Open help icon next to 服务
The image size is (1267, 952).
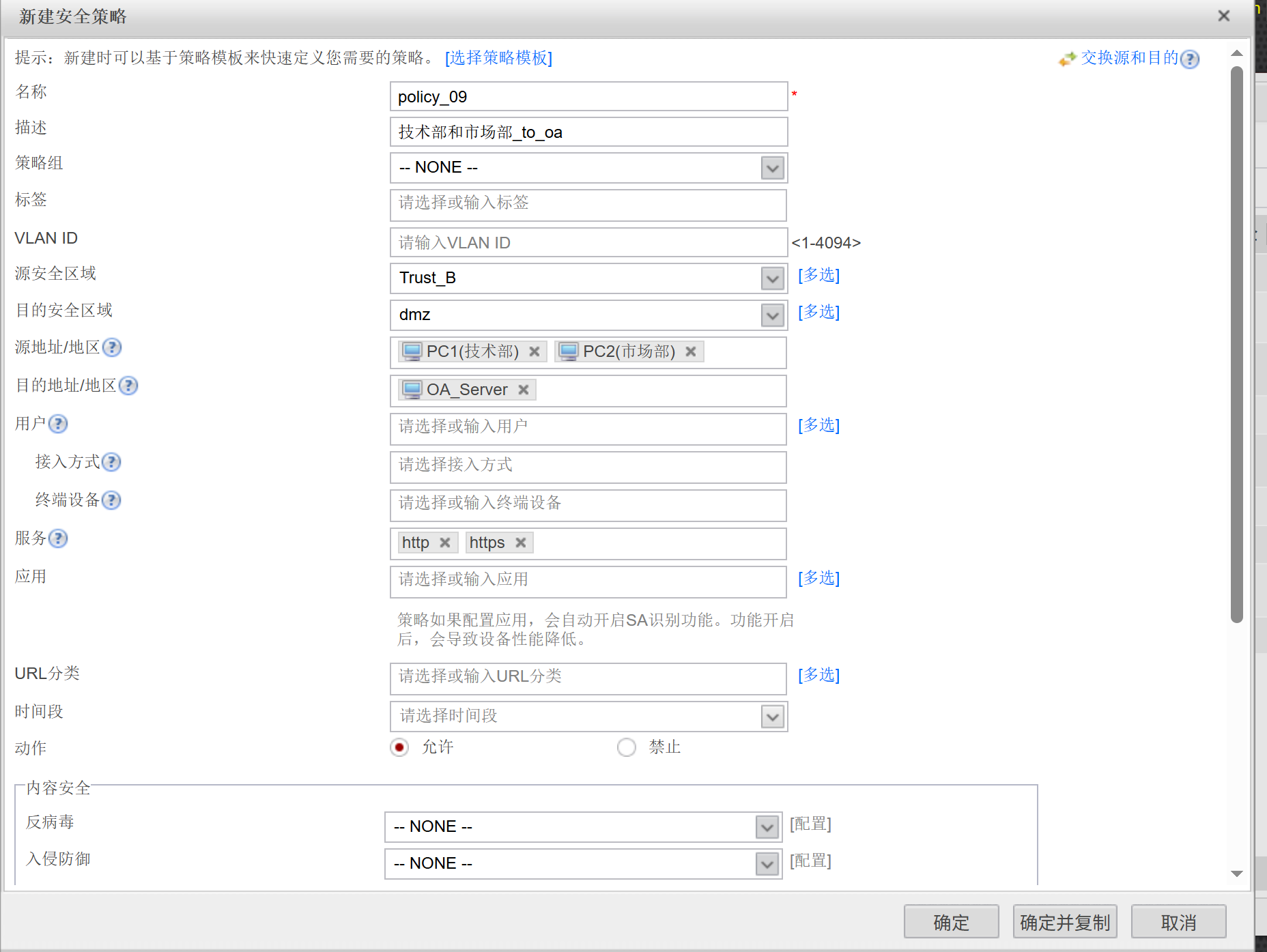click(x=58, y=538)
